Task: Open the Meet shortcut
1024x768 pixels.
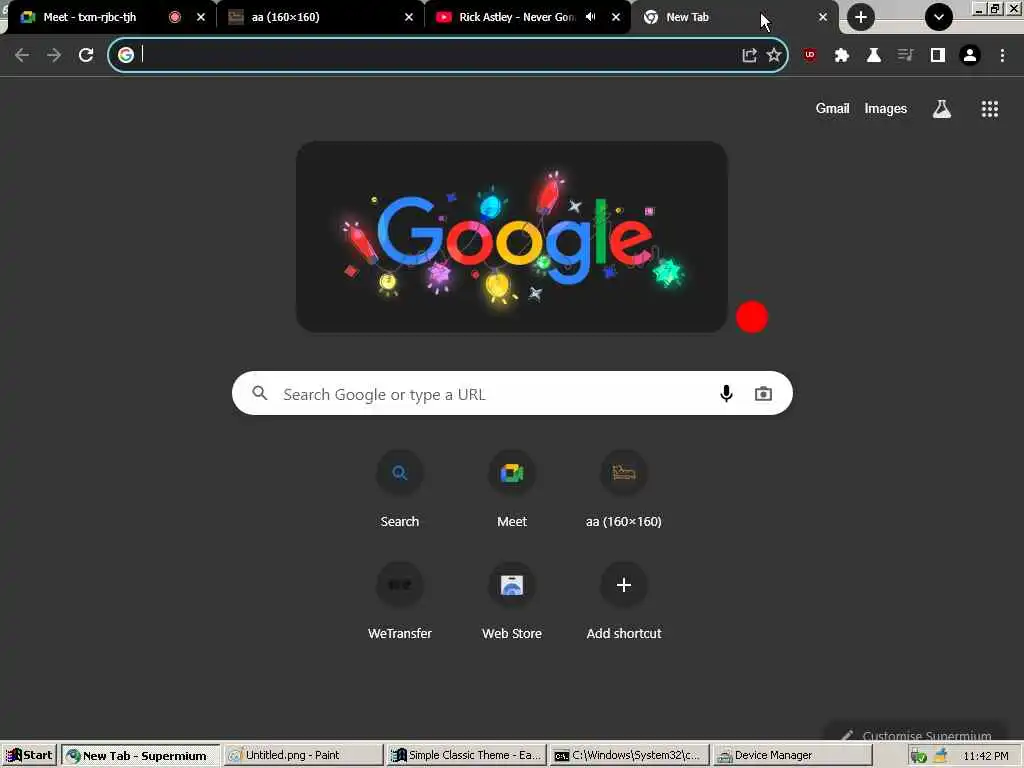Action: [512, 490]
